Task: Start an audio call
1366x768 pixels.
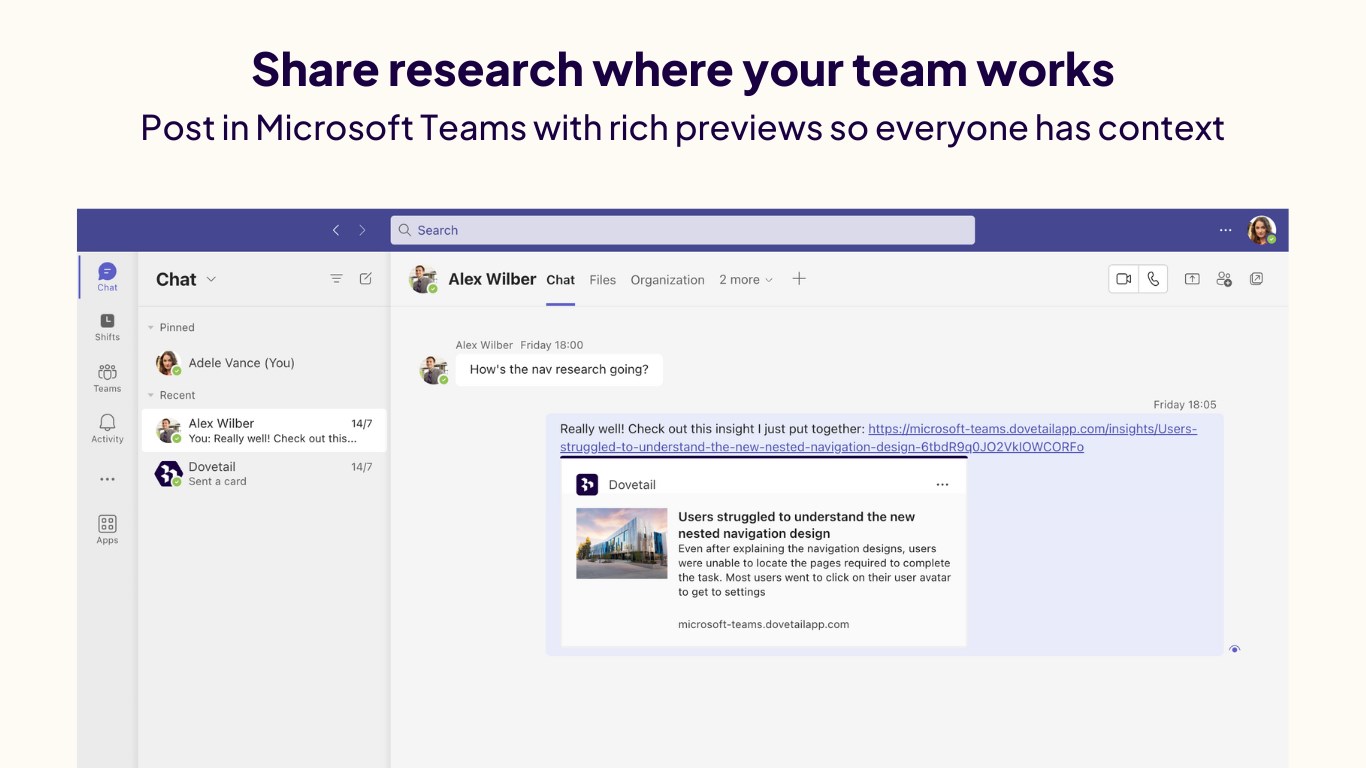Action: 1153,279
